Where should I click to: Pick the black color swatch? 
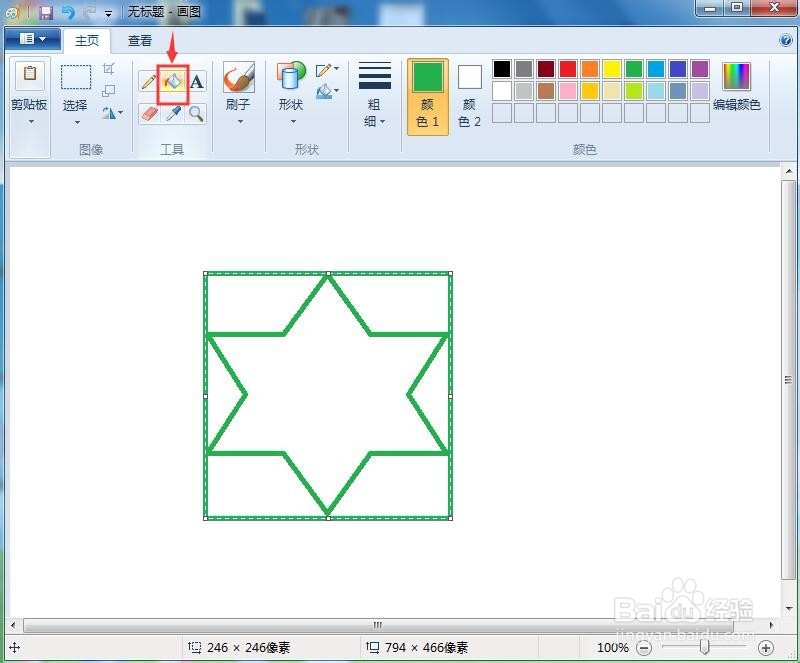[502, 69]
